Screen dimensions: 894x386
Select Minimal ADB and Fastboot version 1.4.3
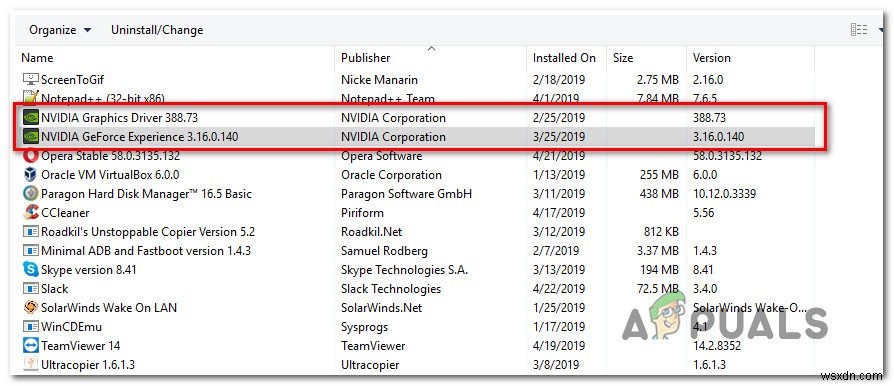pos(146,251)
